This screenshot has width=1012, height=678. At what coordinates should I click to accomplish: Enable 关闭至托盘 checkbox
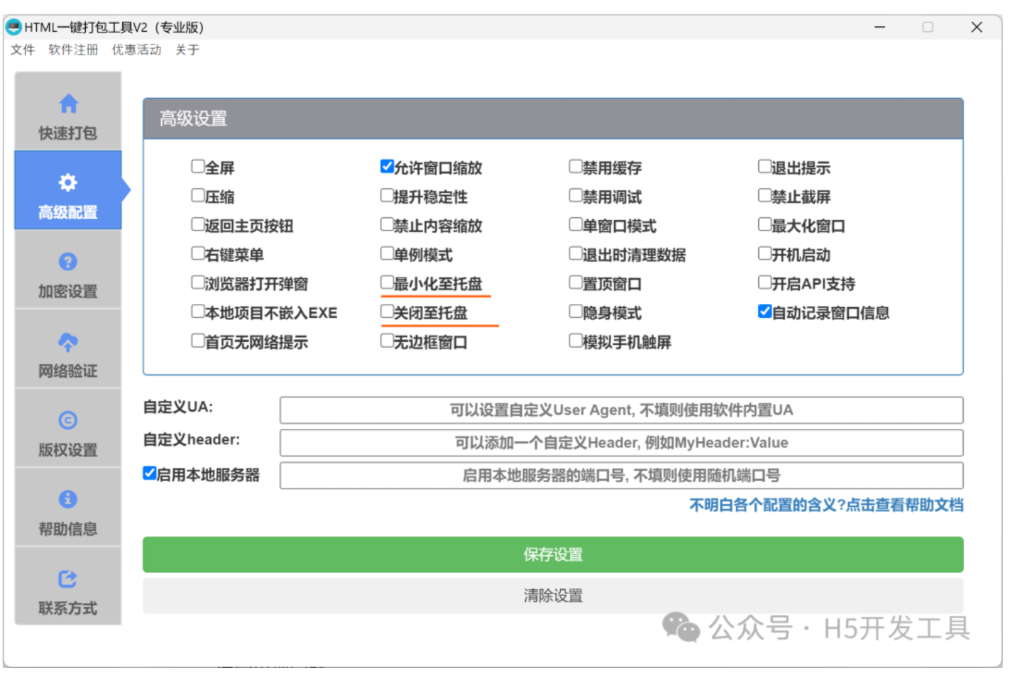point(387,312)
